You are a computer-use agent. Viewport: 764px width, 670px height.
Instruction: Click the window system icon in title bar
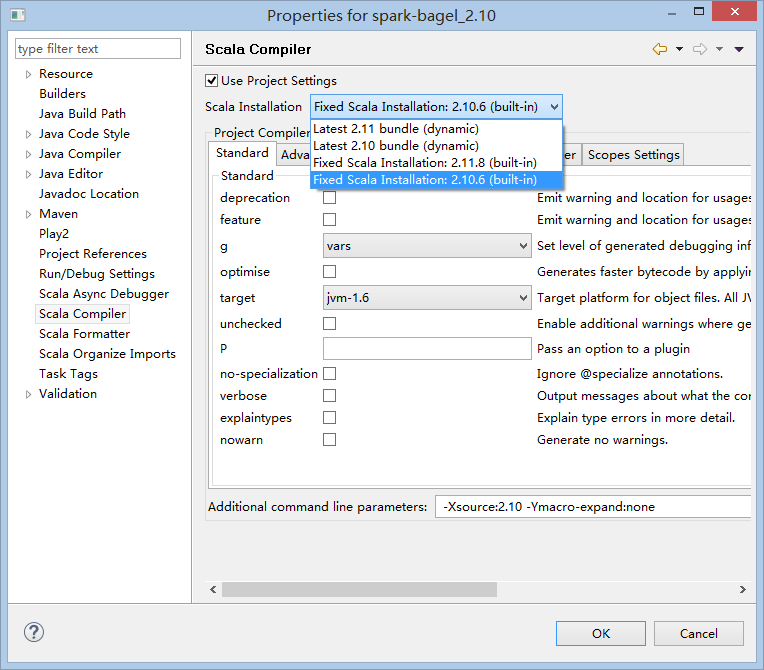coord(18,15)
